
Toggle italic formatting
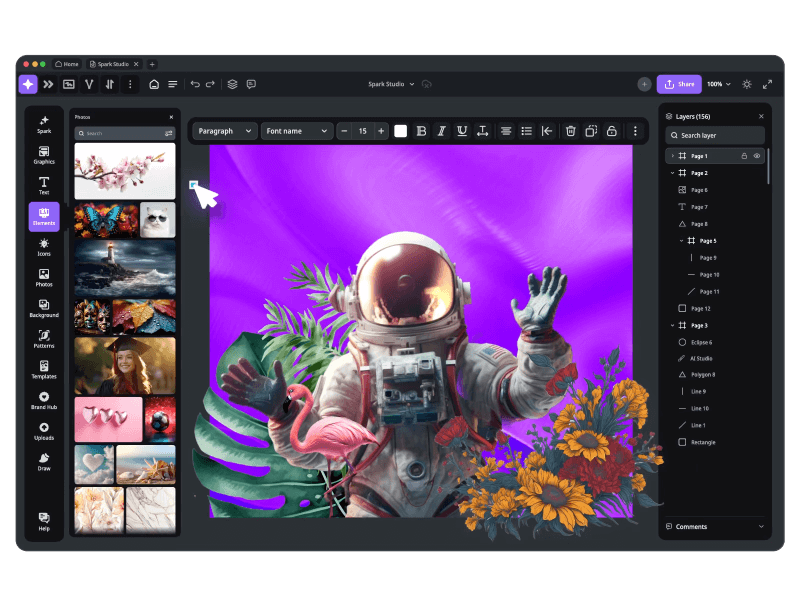pos(442,131)
